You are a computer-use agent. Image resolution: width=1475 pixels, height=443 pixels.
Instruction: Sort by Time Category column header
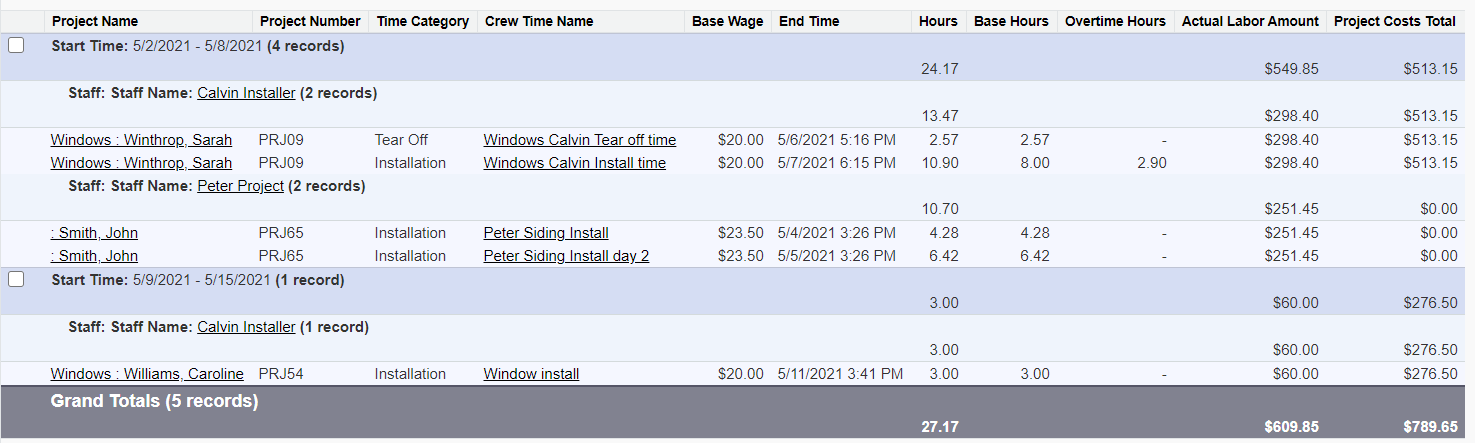[423, 21]
